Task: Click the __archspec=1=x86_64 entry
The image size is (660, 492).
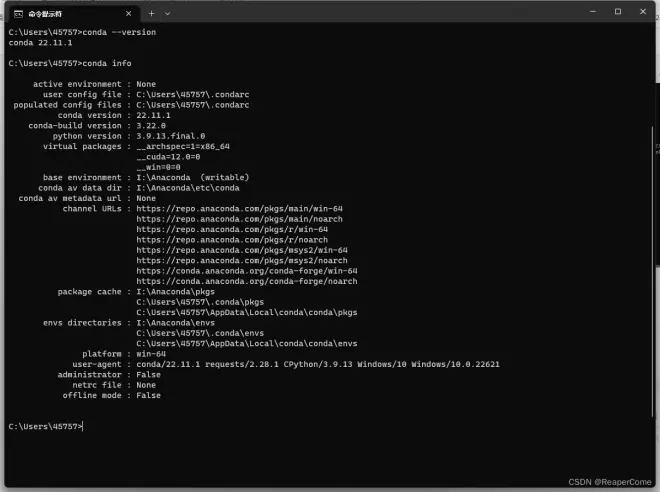Action: click(x=183, y=146)
